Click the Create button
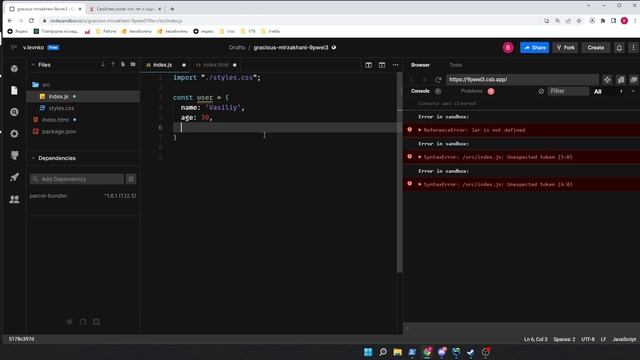The width and height of the screenshot is (640, 360). [x=596, y=48]
